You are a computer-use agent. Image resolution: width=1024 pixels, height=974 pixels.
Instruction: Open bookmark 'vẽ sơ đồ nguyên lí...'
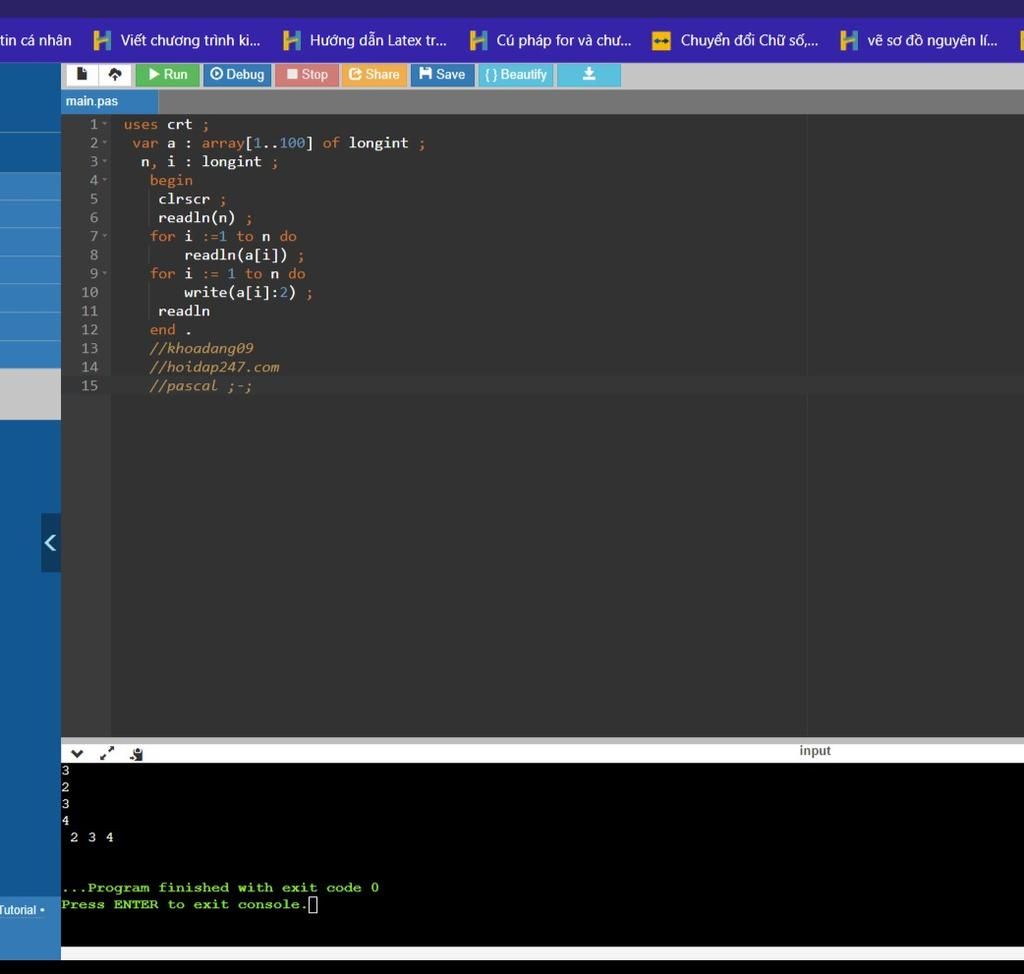(x=918, y=41)
